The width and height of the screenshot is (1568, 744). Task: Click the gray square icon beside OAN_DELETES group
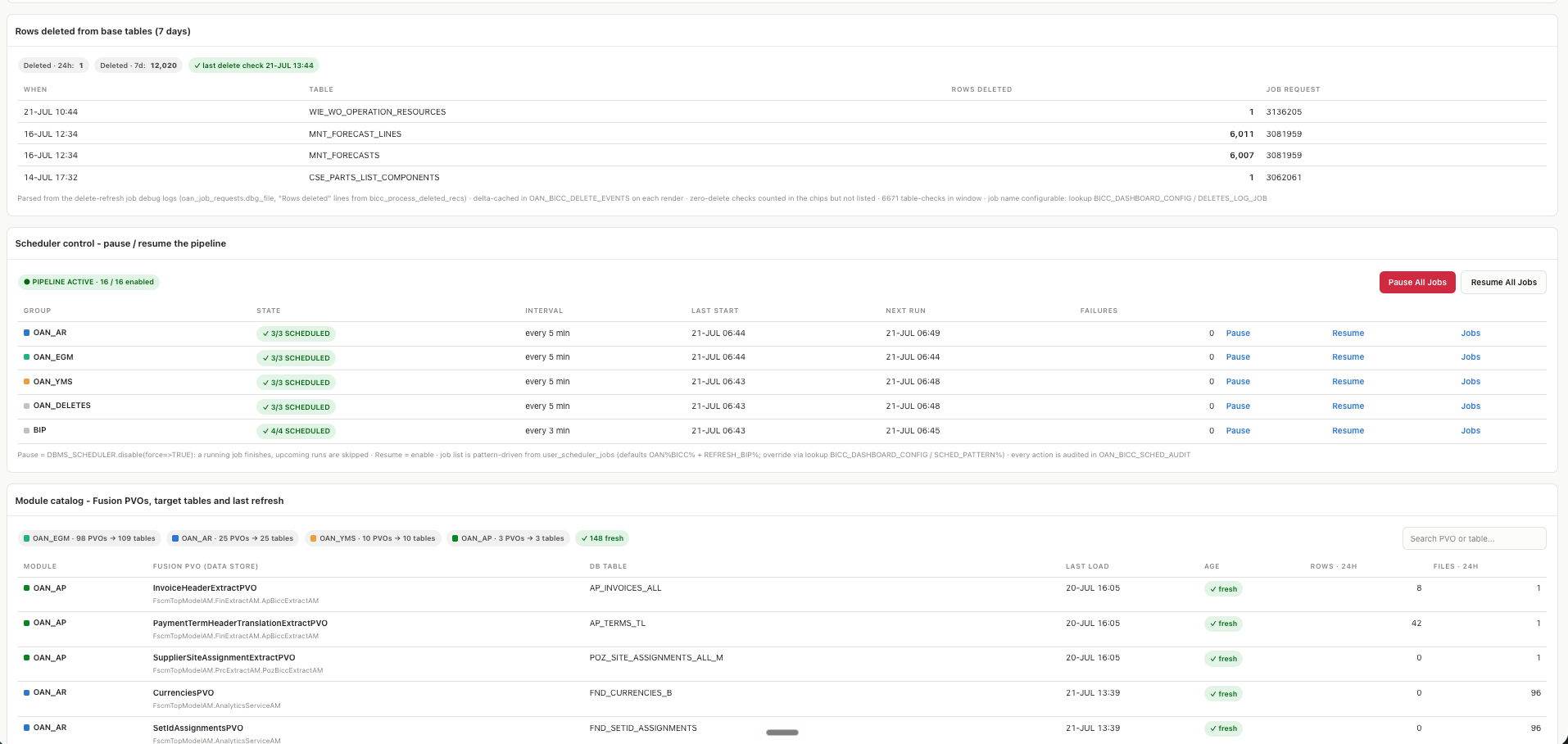coord(27,406)
